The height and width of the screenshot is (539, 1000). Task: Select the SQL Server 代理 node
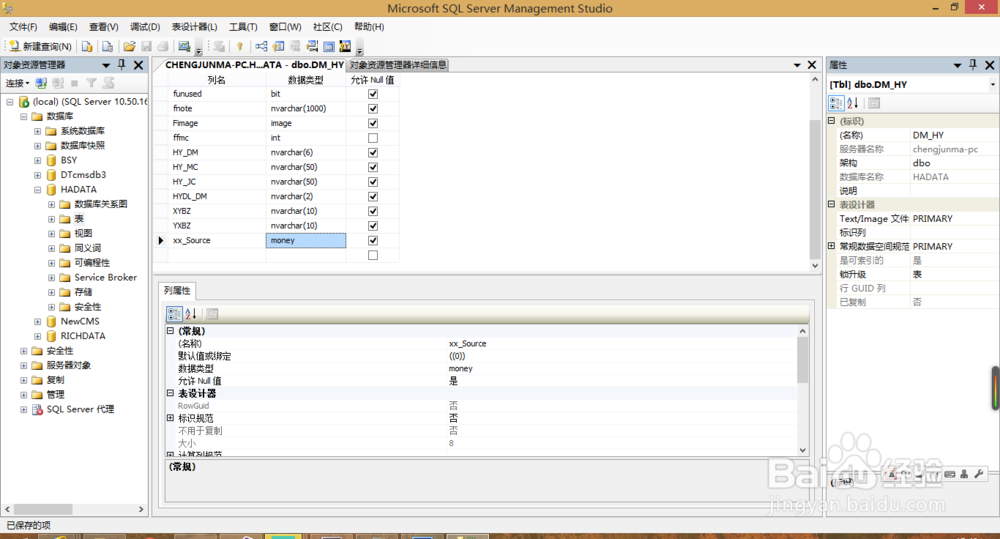(x=80, y=410)
